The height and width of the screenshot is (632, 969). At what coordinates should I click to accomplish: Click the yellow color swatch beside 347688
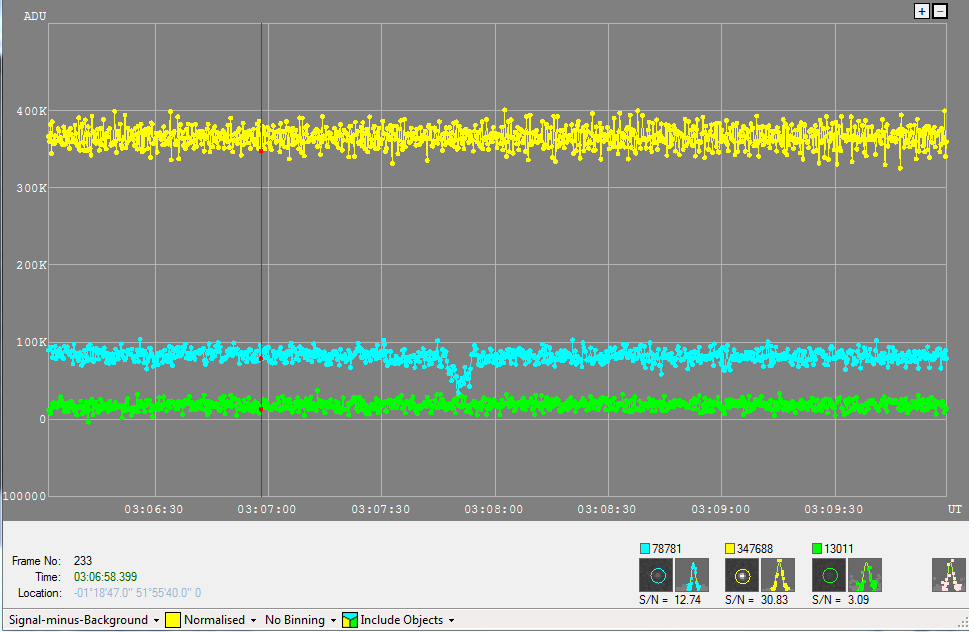pyautogui.click(x=730, y=549)
